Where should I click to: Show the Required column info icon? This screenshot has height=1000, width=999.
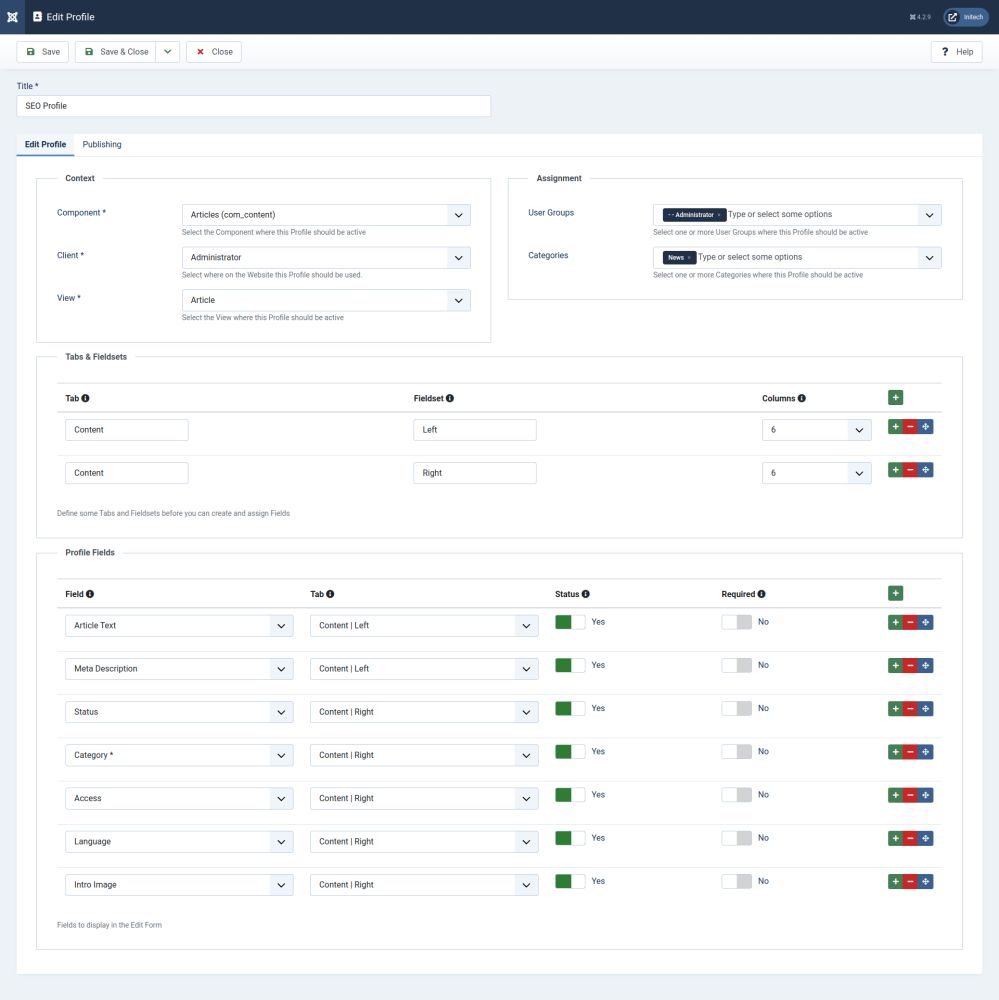[x=761, y=594]
